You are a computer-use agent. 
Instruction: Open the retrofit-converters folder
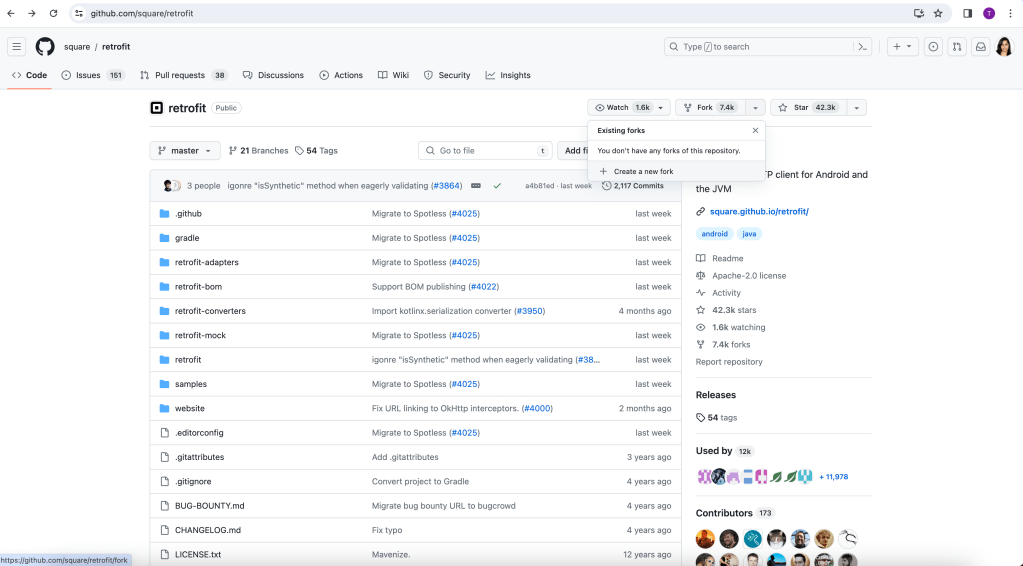210,311
